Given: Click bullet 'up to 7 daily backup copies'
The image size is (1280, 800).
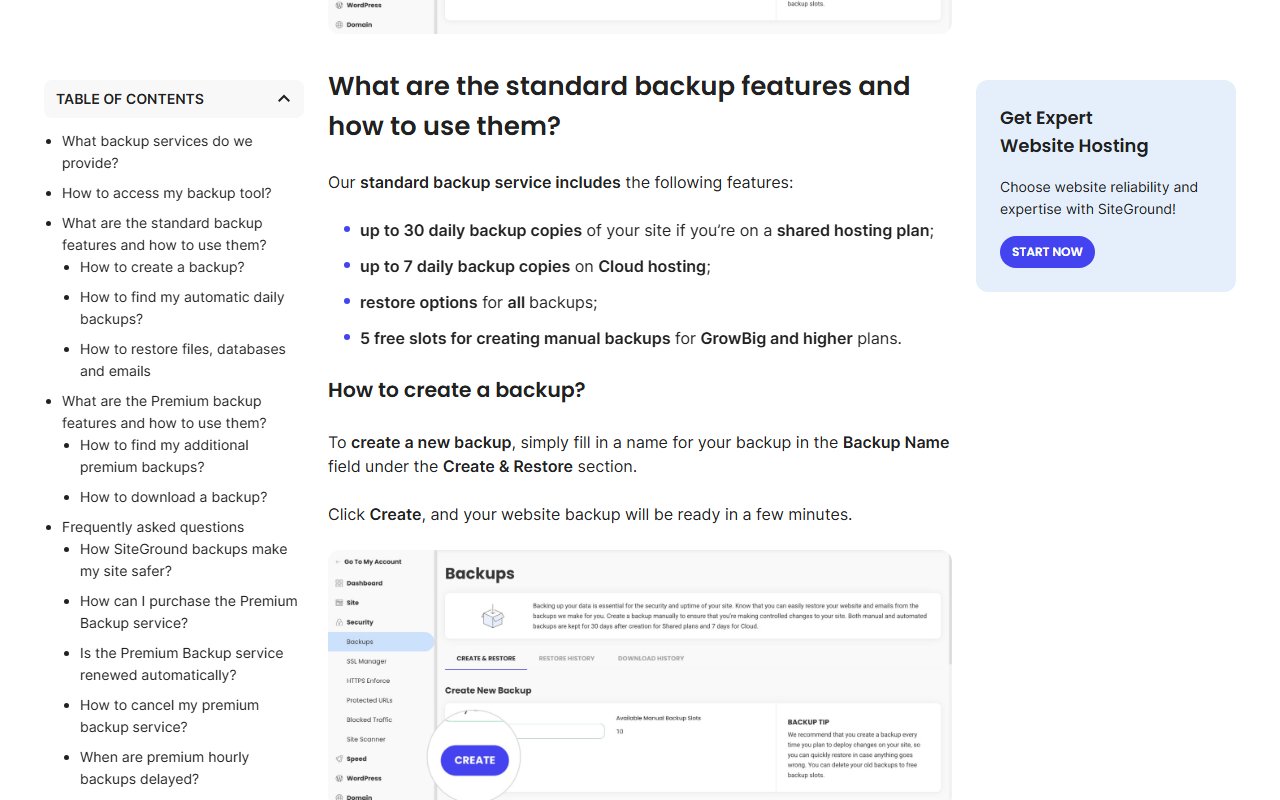Looking at the screenshot, I should click(535, 266).
